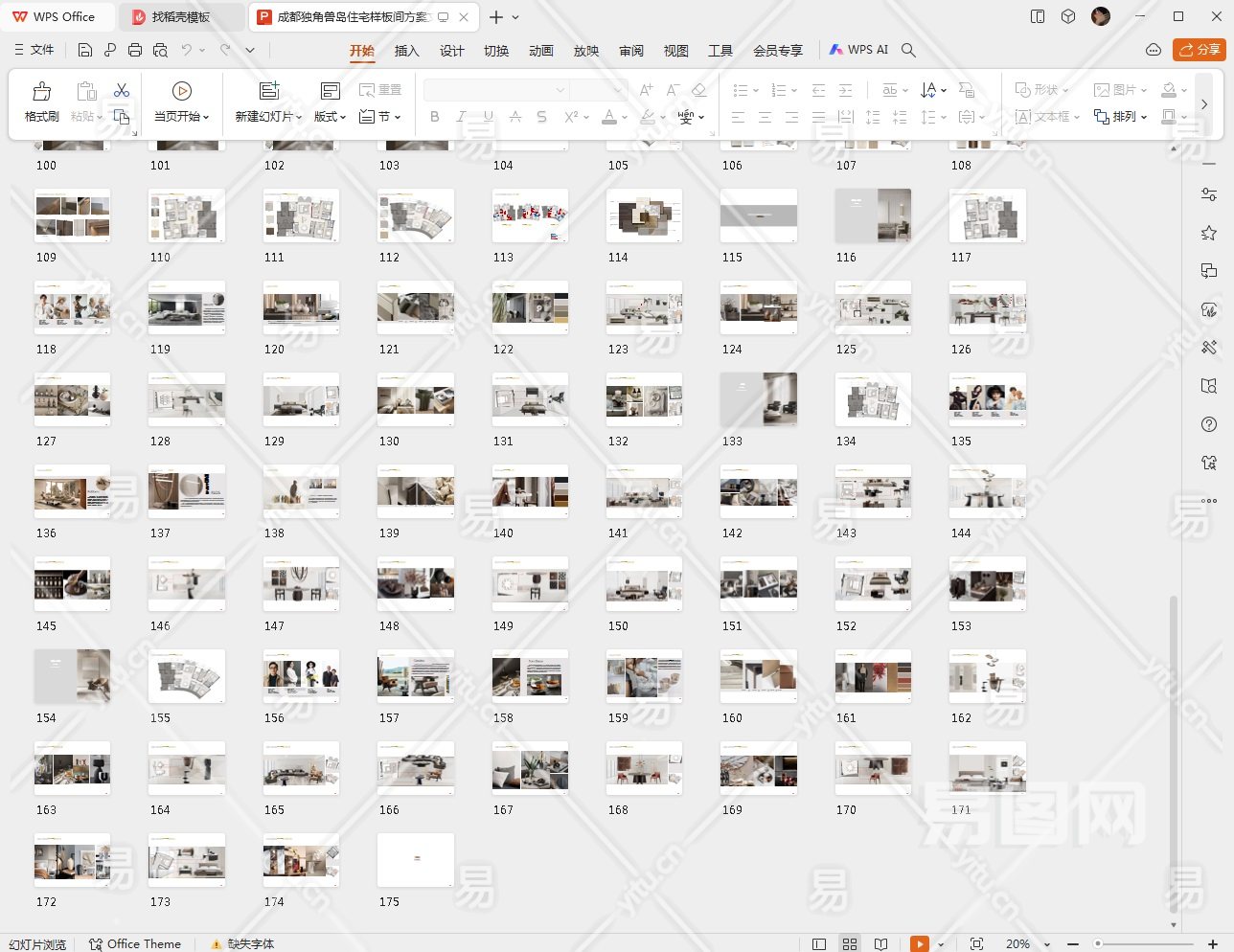Open the Insert (插入) ribbon tab
Viewport: 1234px width, 952px height.
point(406,51)
